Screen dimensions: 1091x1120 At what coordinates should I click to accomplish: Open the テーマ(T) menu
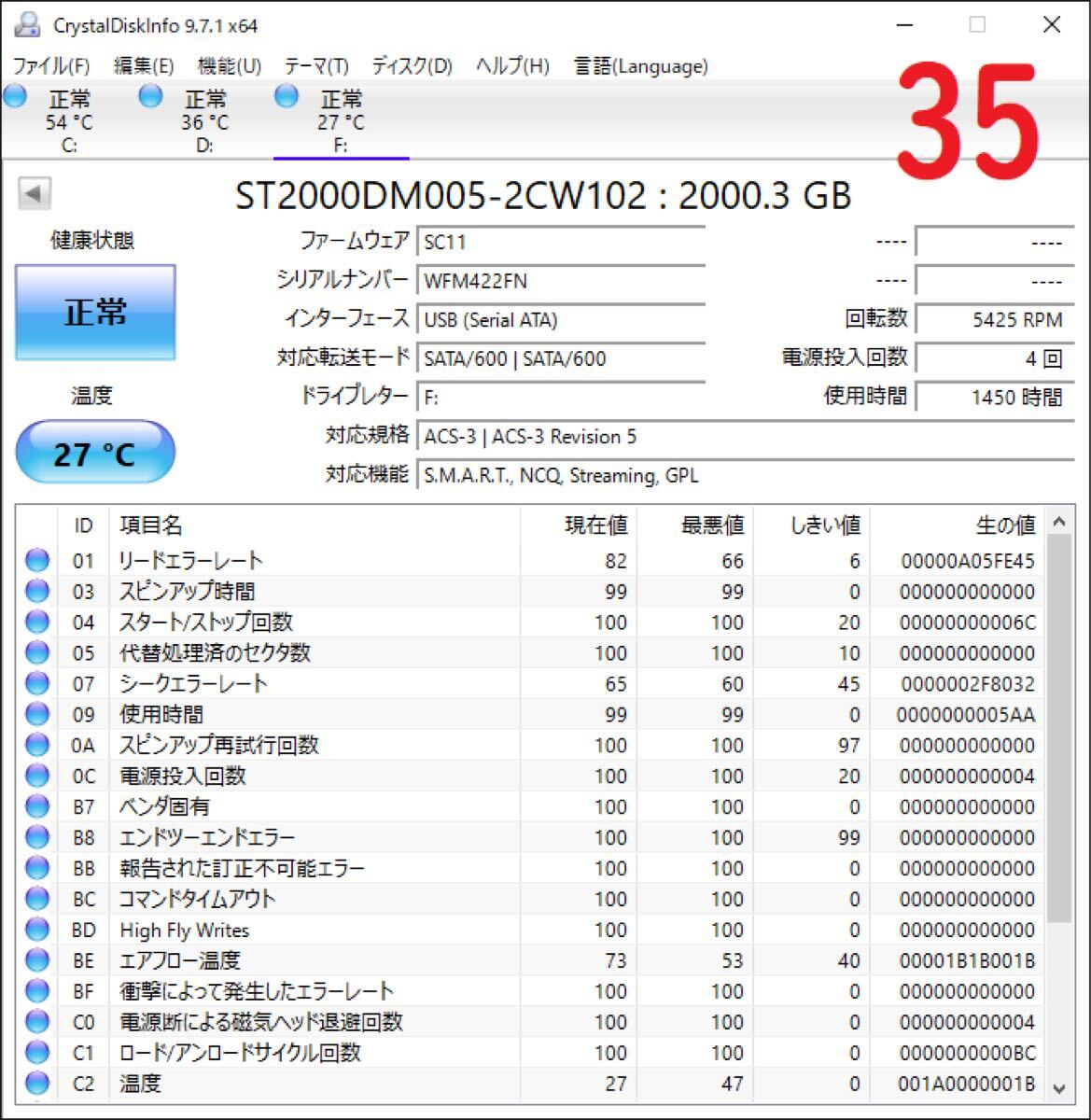316,66
